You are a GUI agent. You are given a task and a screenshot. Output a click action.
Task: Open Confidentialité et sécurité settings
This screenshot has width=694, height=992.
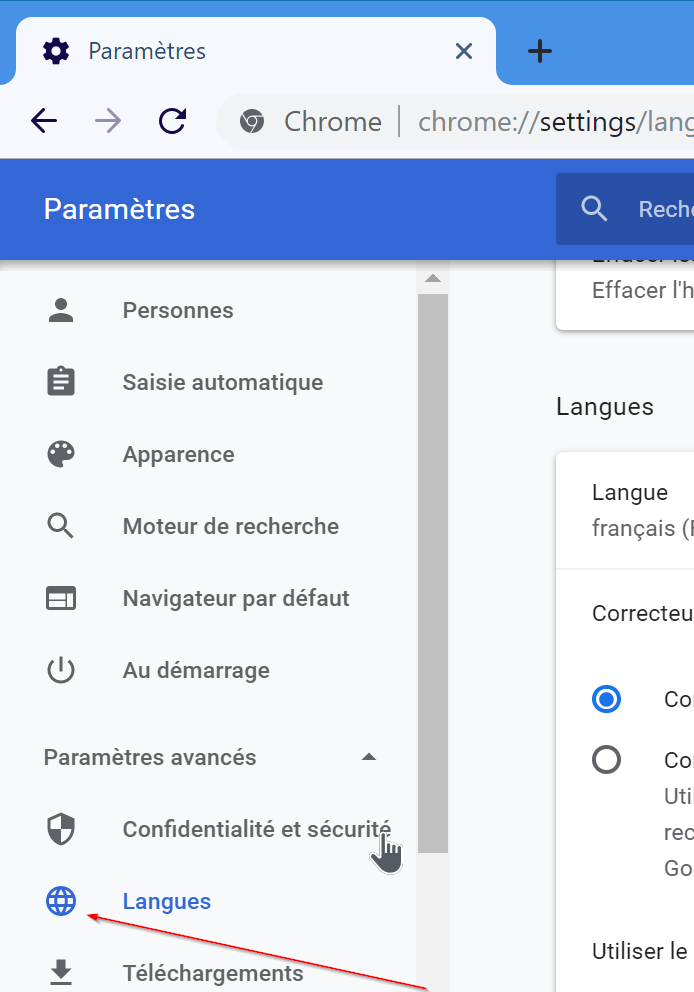point(257,829)
